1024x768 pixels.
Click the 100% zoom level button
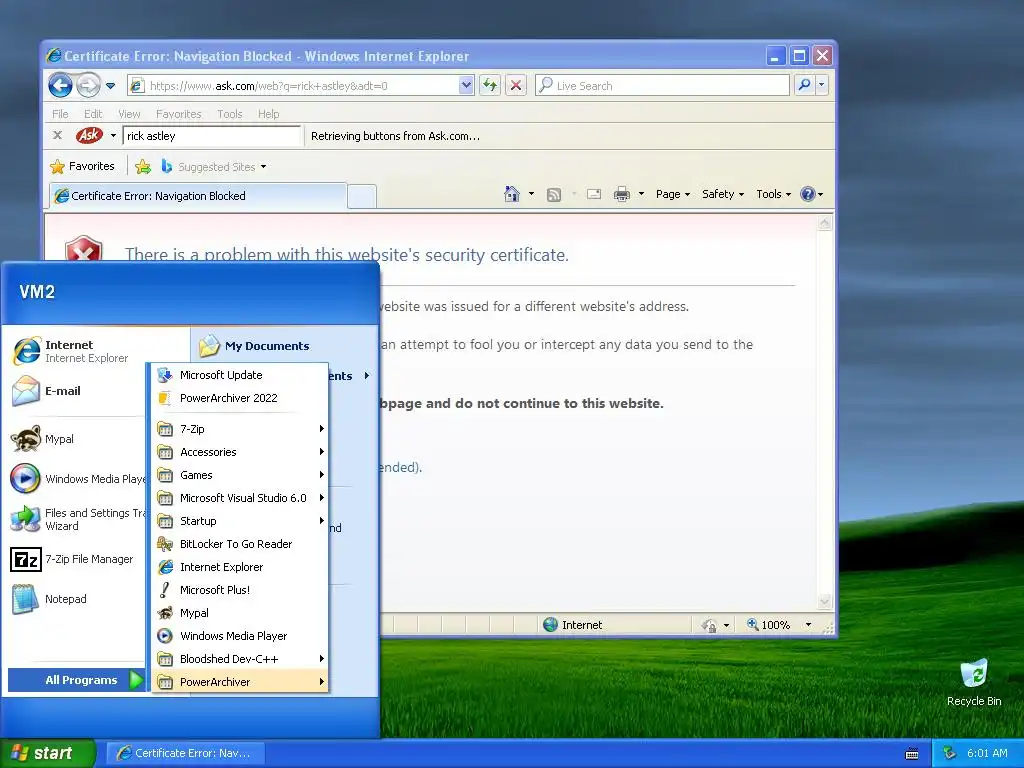[768, 625]
